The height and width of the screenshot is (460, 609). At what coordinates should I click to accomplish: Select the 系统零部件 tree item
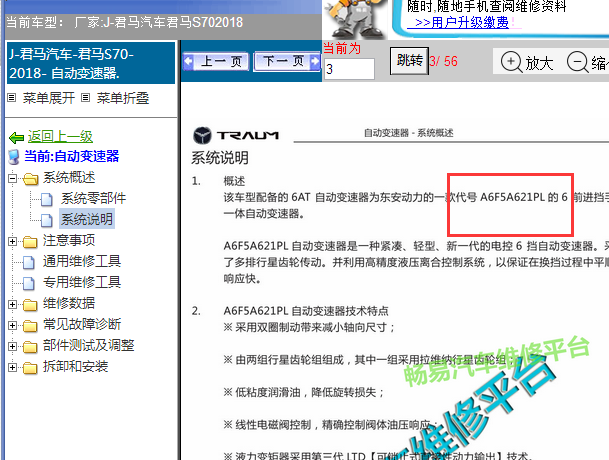(x=93, y=198)
